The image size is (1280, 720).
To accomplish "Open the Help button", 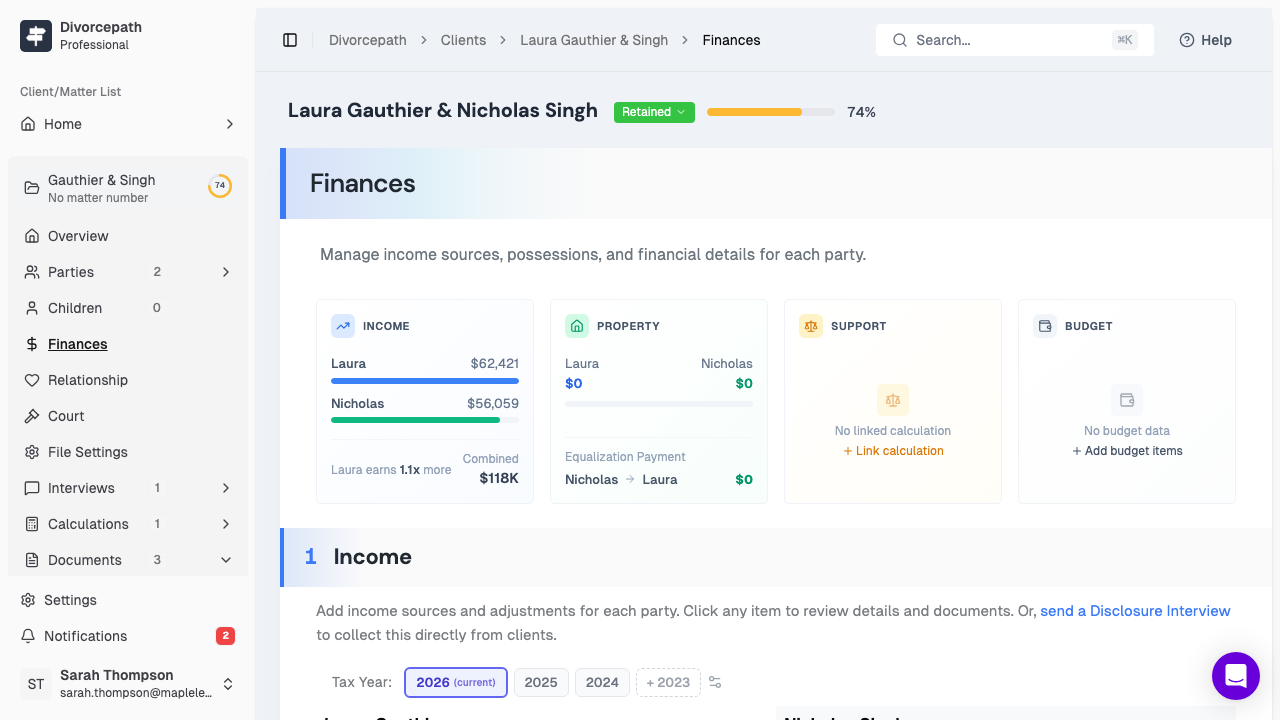I will click(1205, 40).
